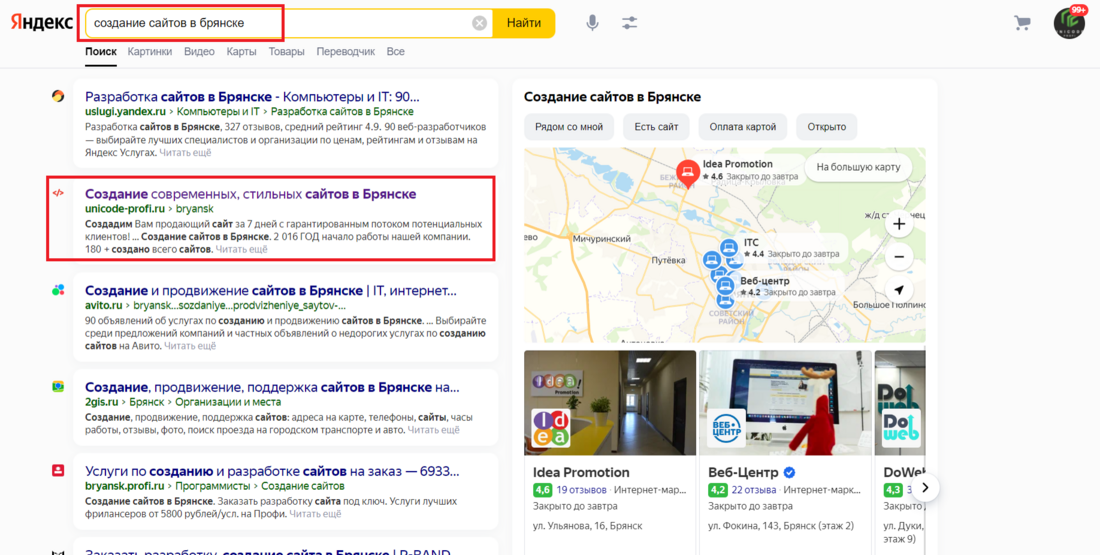Open 22 отзыва for Веб-Центр

point(754,490)
